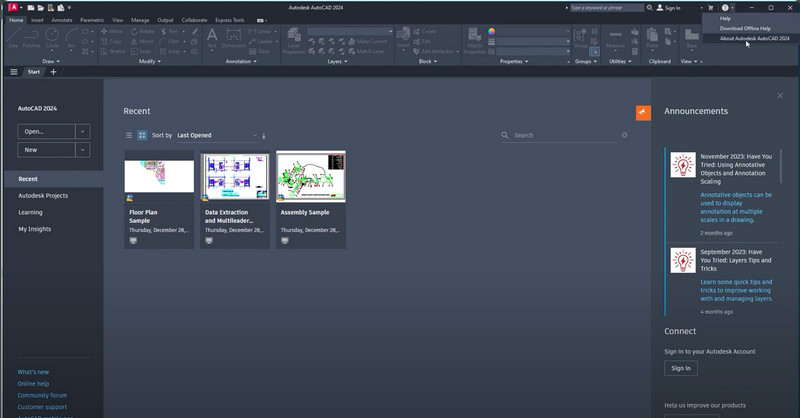Open the AutoCAD application menu logo
Viewport: 800px width, 418px height.
[13, 7]
